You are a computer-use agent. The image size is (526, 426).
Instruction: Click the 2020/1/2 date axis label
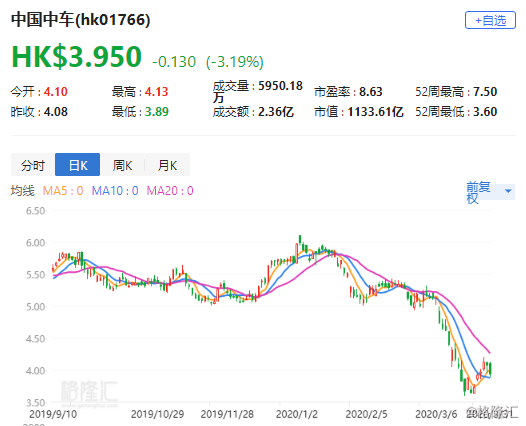pos(297,414)
